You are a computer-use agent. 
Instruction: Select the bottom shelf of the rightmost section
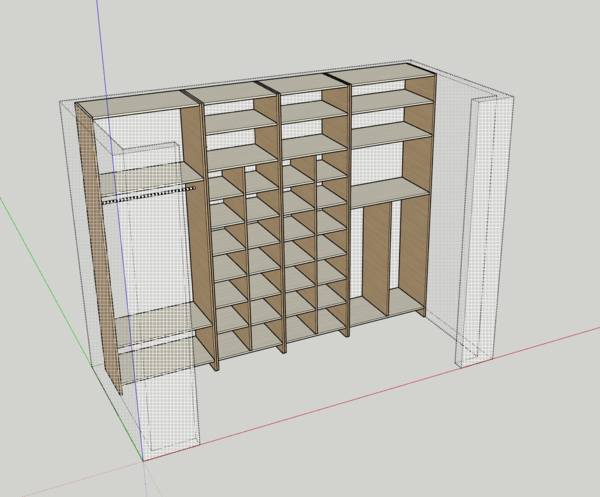click(x=385, y=306)
